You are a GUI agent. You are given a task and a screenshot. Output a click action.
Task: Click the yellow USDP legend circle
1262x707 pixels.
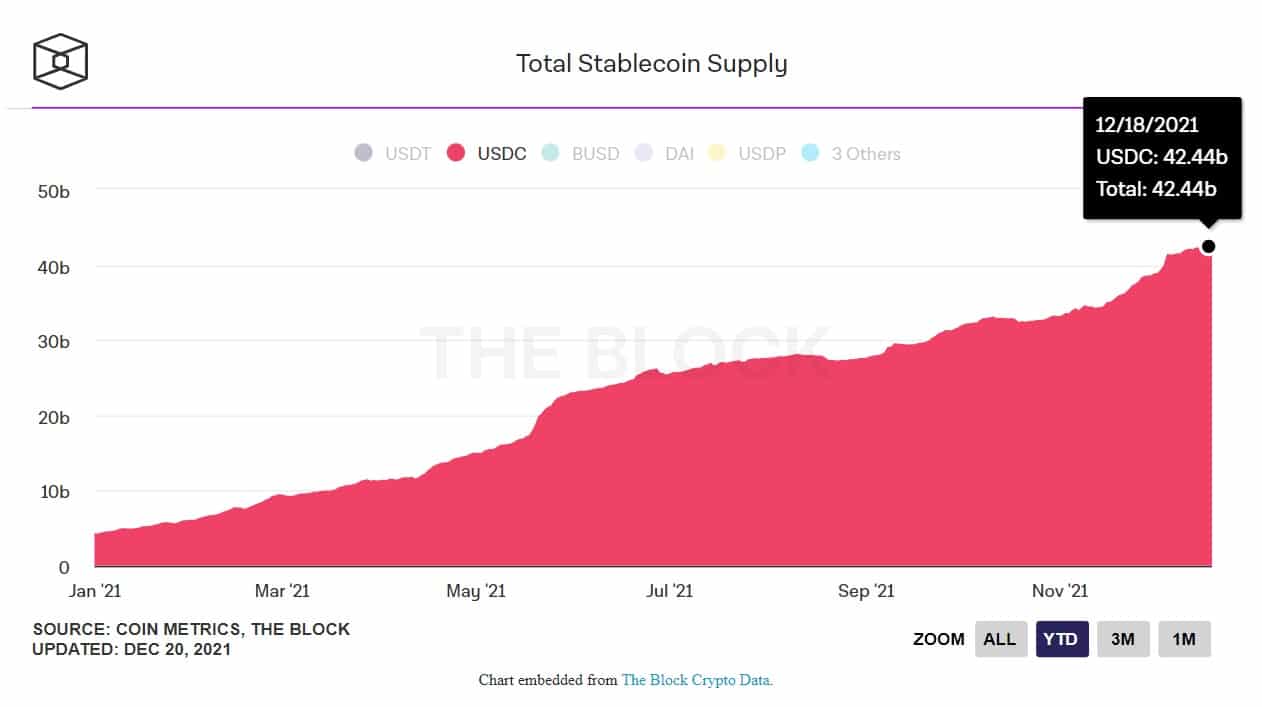click(x=717, y=154)
